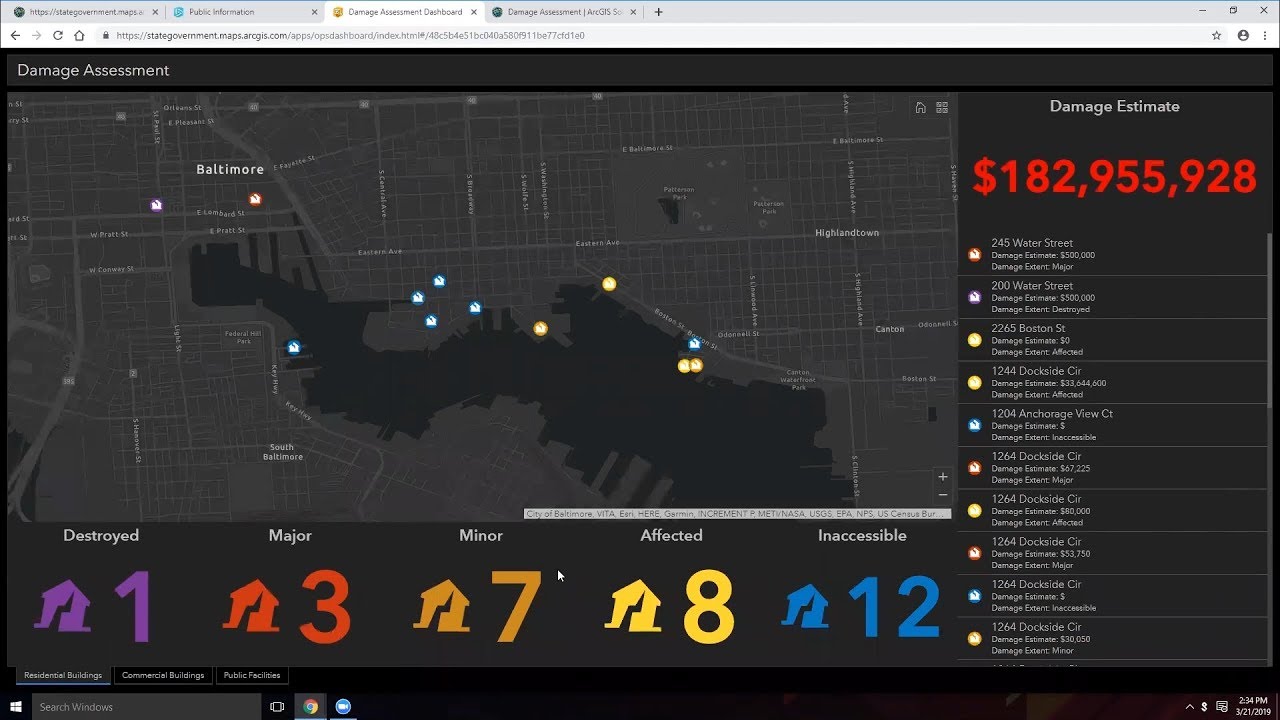Select the 1264 Dockside Cir $67,225 entry
Viewport: 1280px width, 720px height.
coord(1112,468)
